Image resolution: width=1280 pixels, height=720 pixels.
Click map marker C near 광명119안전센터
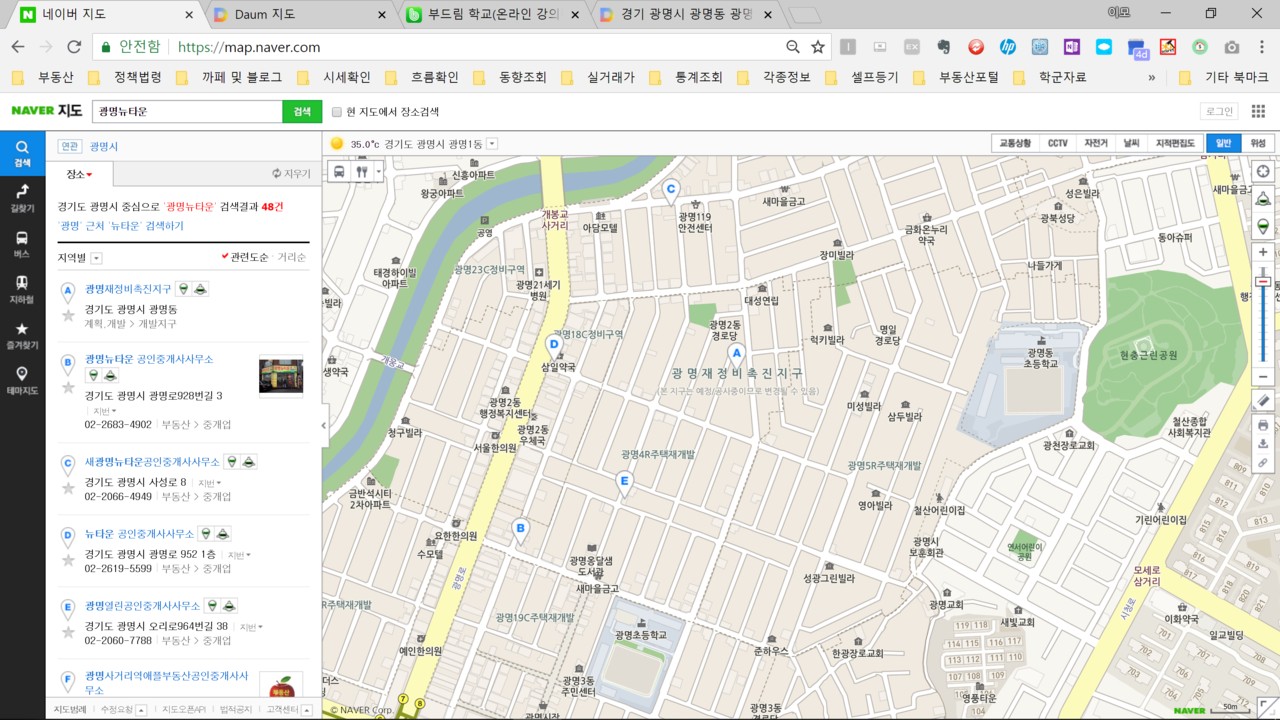[x=671, y=190]
